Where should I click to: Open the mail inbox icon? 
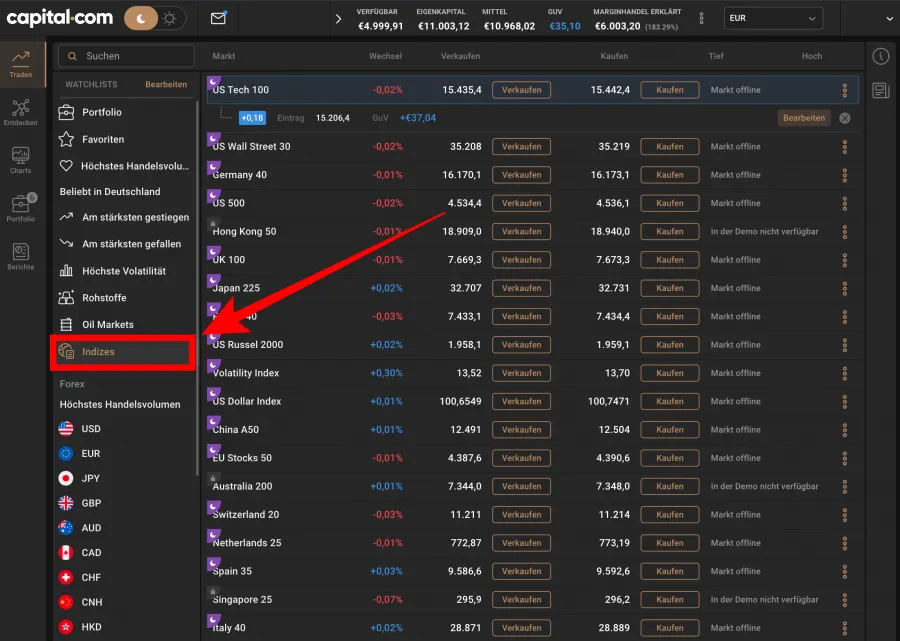click(x=218, y=18)
